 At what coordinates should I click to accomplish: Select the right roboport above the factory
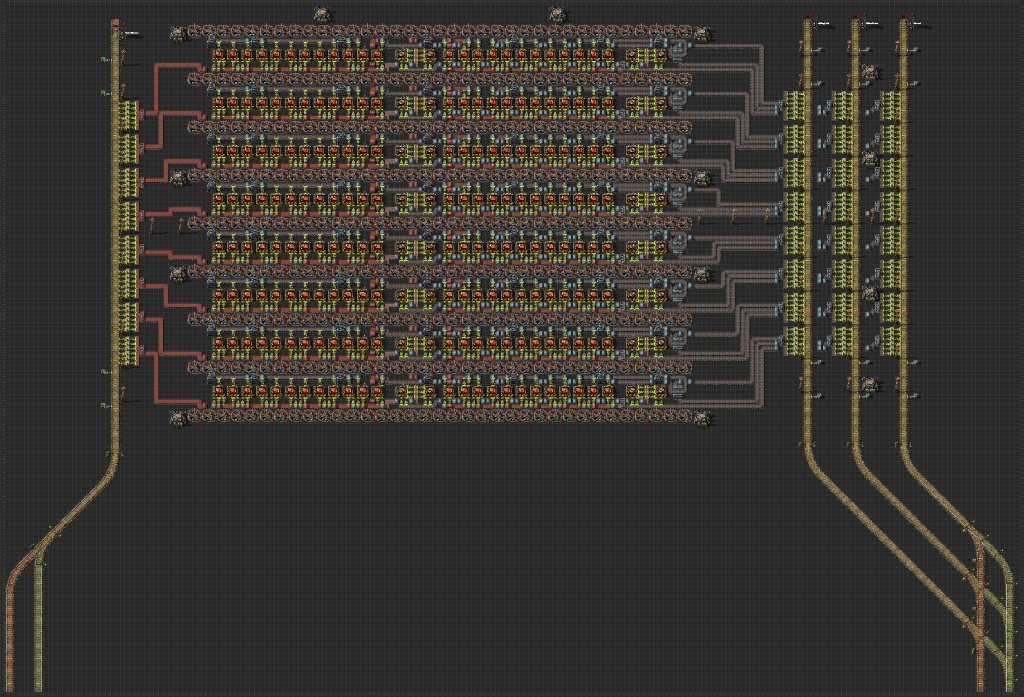pyautogui.click(x=557, y=14)
